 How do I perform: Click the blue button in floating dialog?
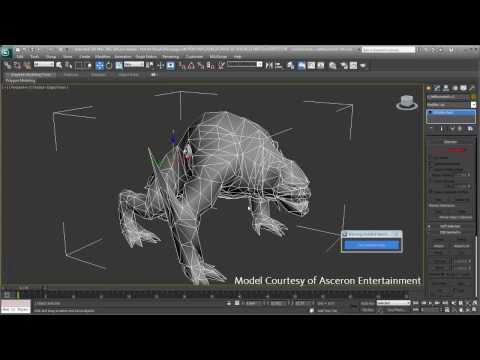pyautogui.click(x=371, y=245)
